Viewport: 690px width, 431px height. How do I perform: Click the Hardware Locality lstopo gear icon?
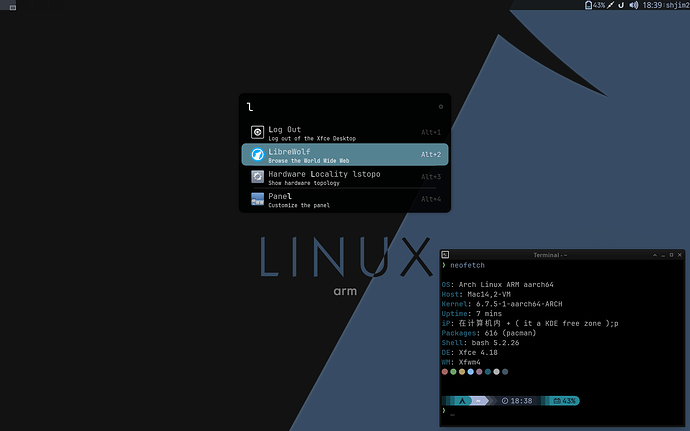[257, 177]
